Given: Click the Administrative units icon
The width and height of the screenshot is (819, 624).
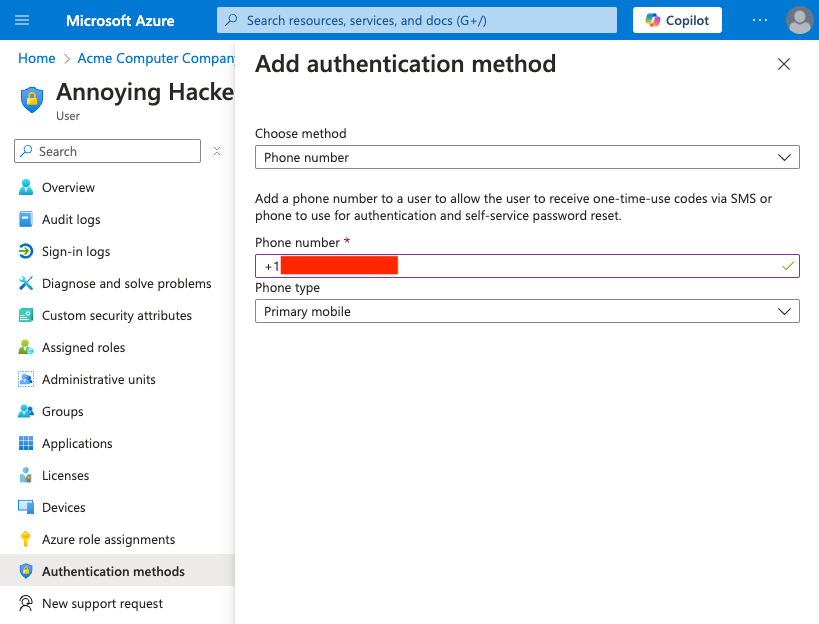Looking at the screenshot, I should [26, 379].
